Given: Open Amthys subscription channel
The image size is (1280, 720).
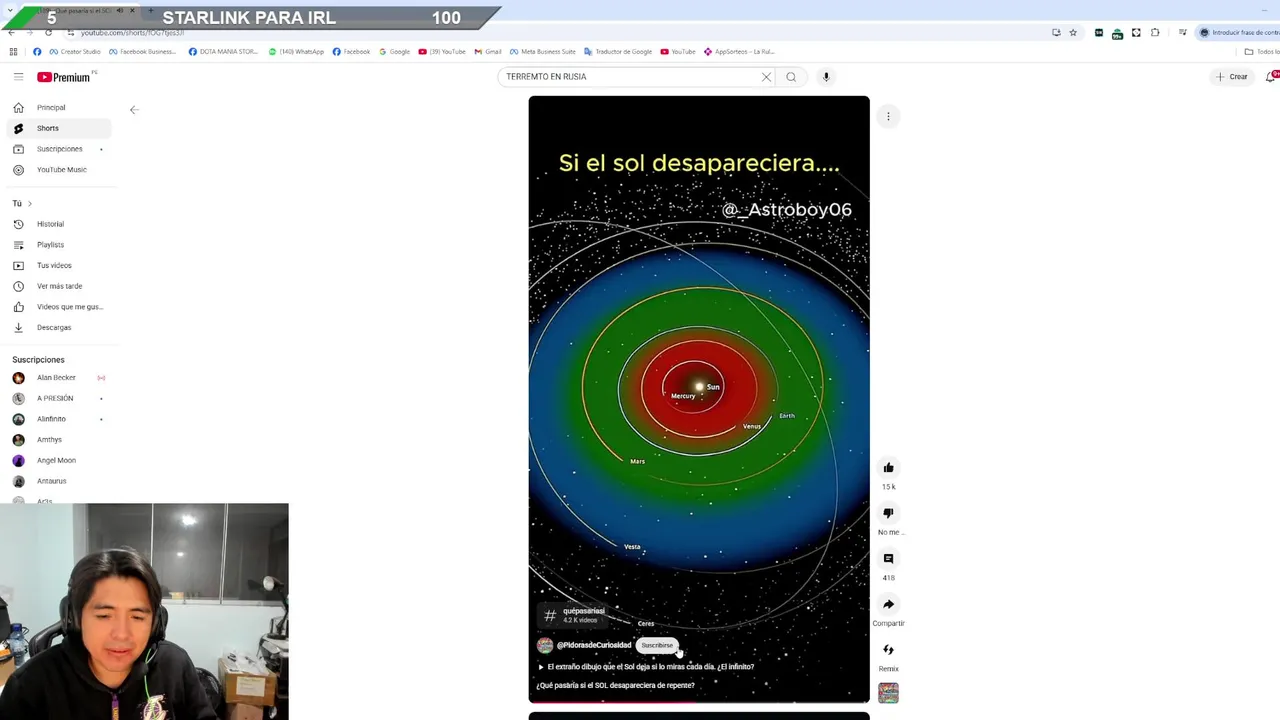Looking at the screenshot, I should point(58,440).
